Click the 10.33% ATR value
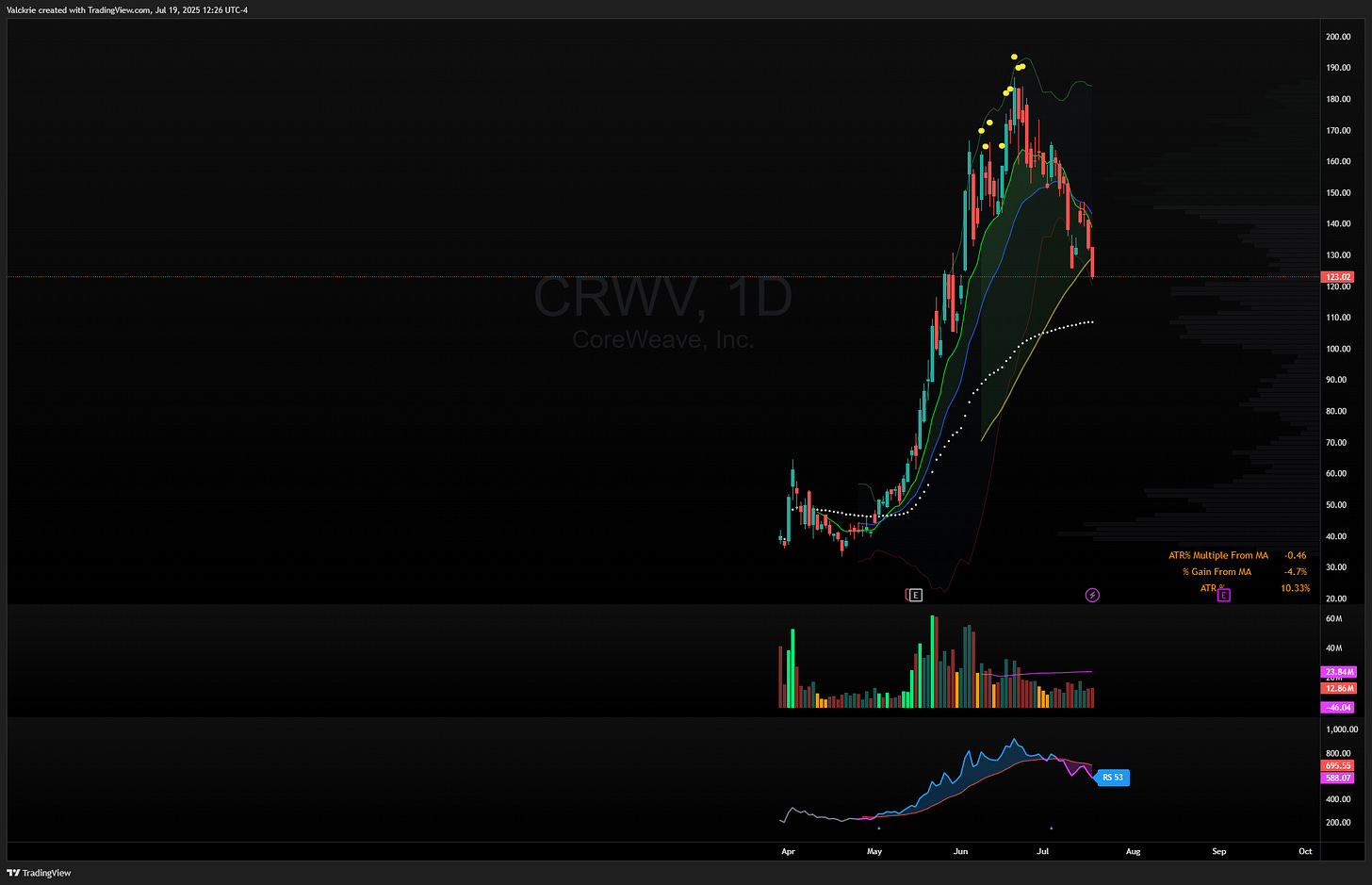Viewport: 1372px width, 885px height. coord(1295,588)
